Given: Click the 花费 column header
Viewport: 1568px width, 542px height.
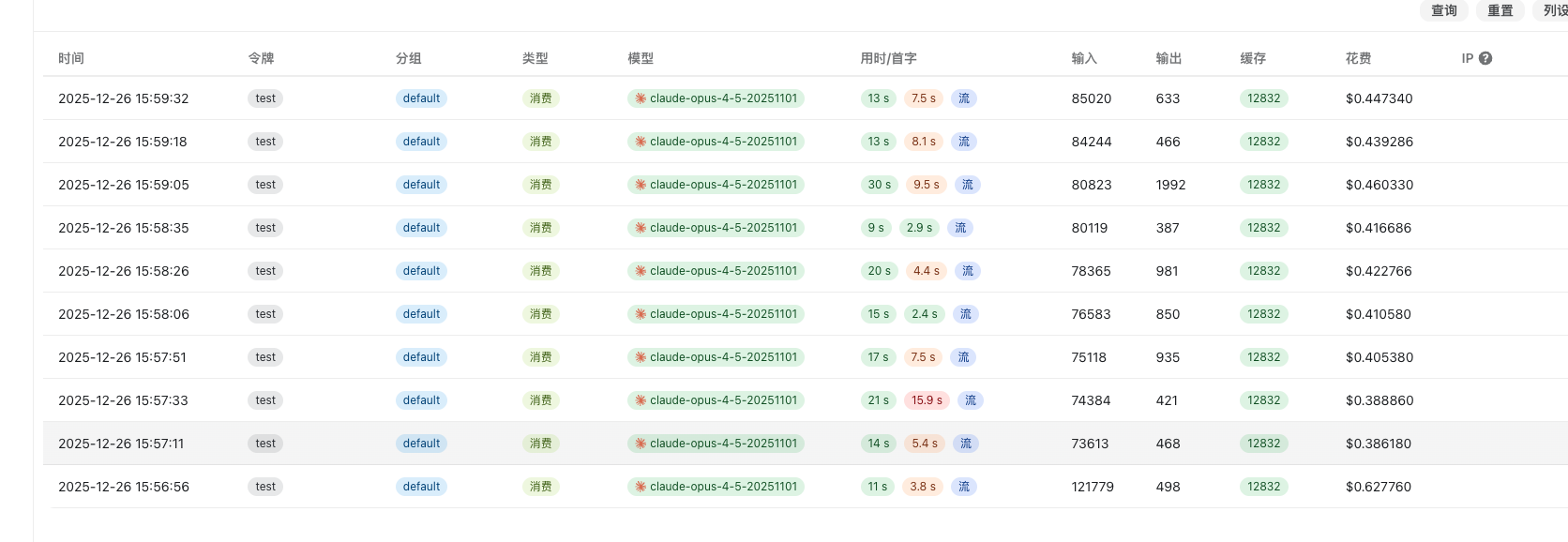Looking at the screenshot, I should (1358, 58).
